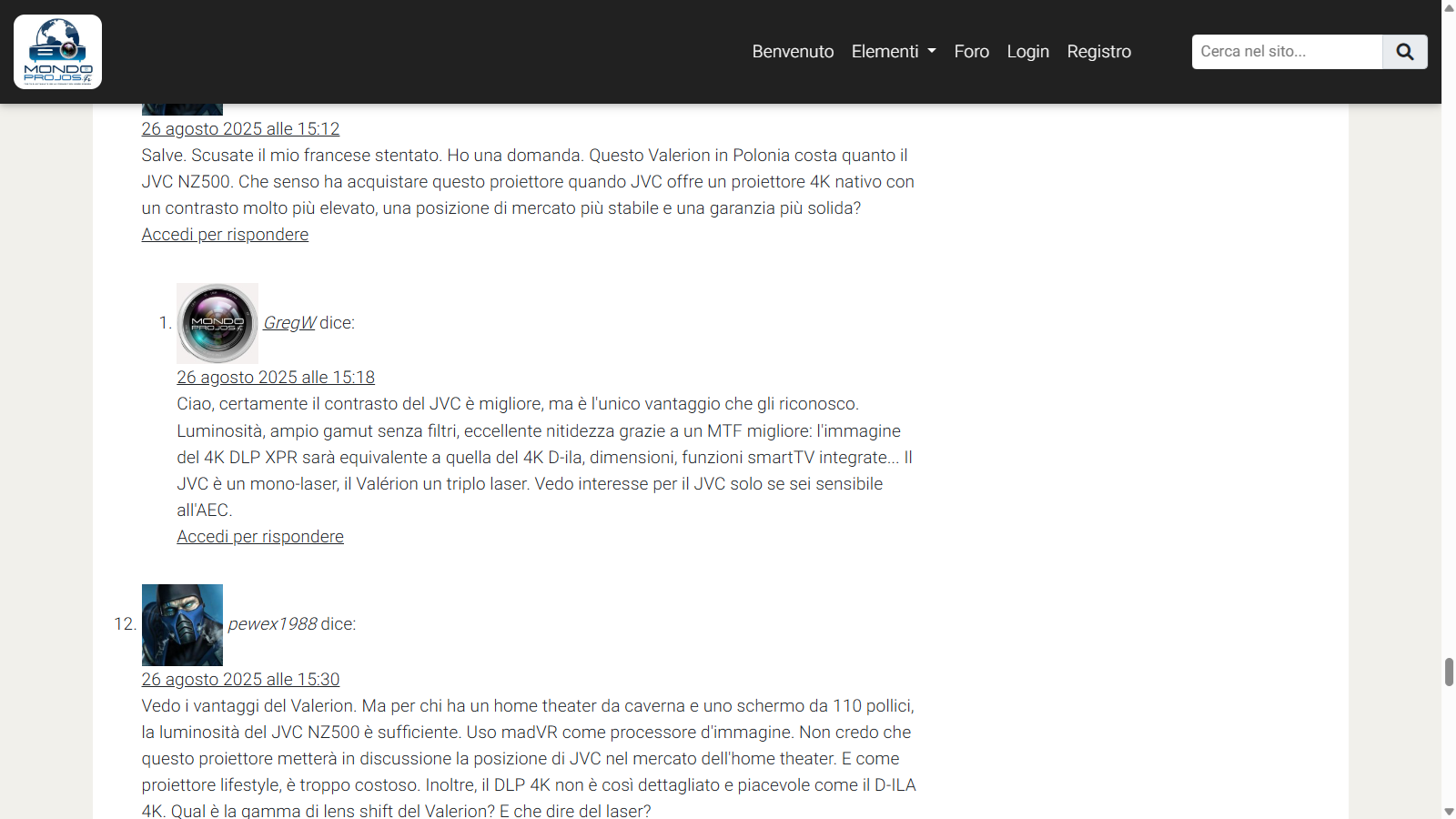Click the page scrollbar thumb

(x=1449, y=672)
